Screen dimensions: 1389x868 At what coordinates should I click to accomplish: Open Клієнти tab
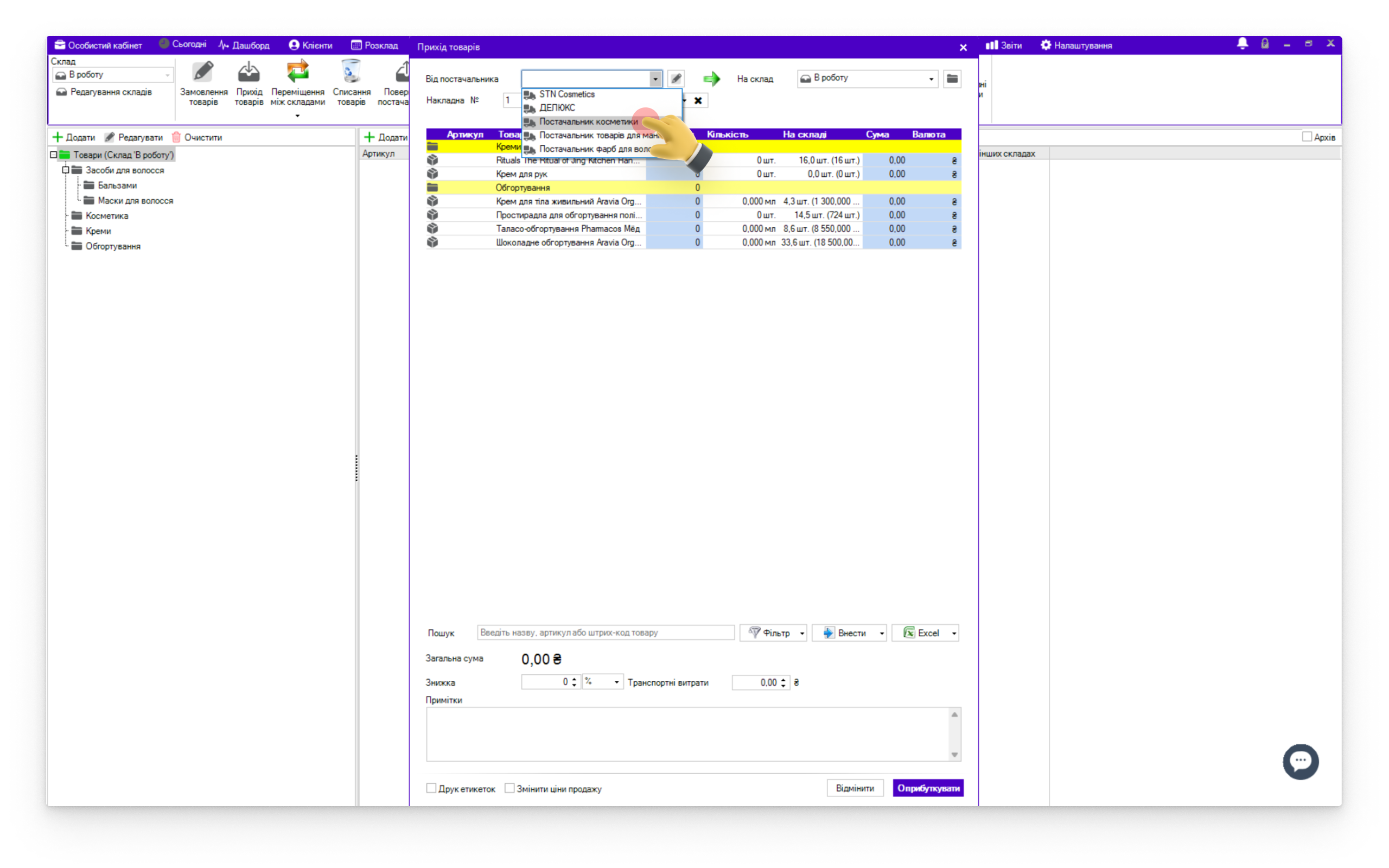point(310,46)
